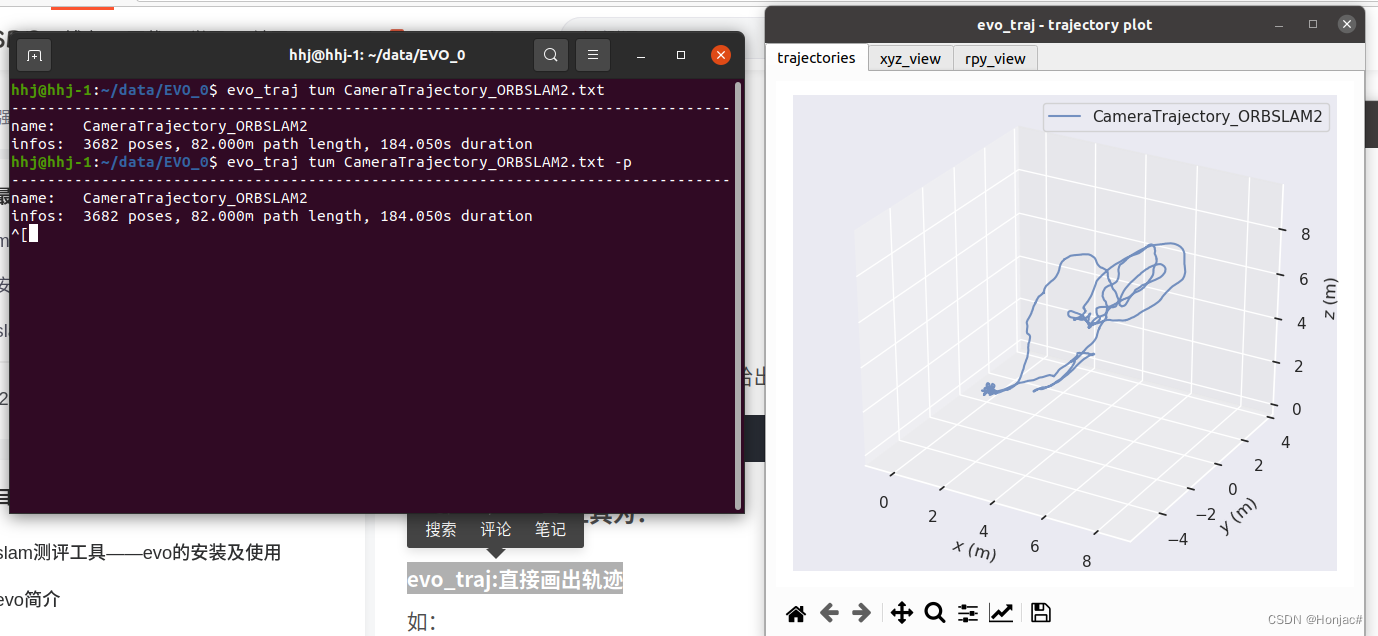
Task: Open the figure options edit icon
Action: tap(1001, 612)
